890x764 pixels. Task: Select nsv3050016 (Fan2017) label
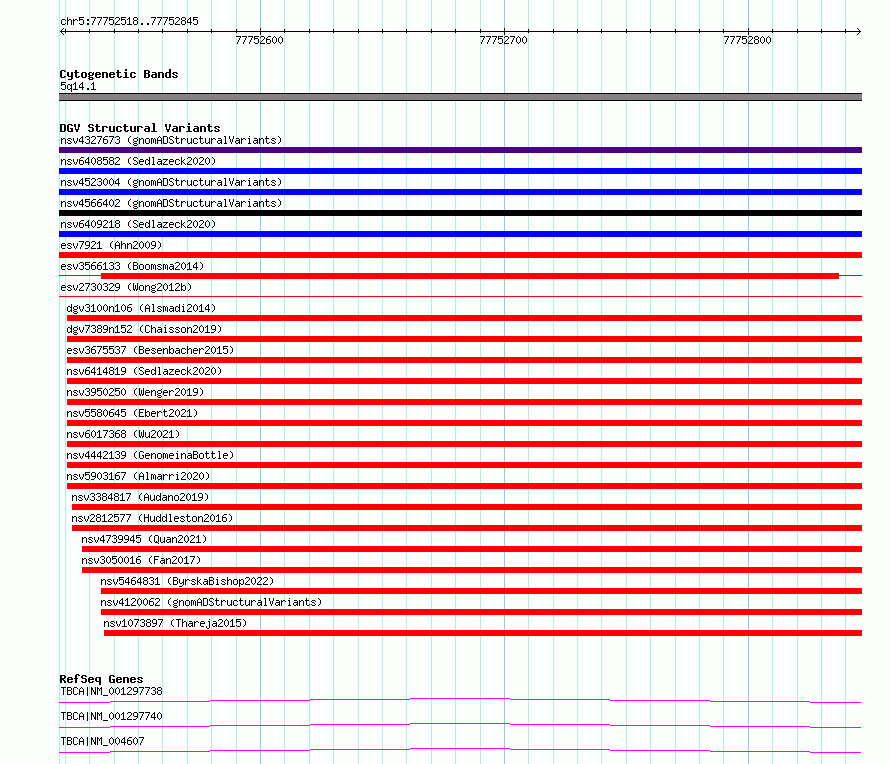[x=141, y=560]
